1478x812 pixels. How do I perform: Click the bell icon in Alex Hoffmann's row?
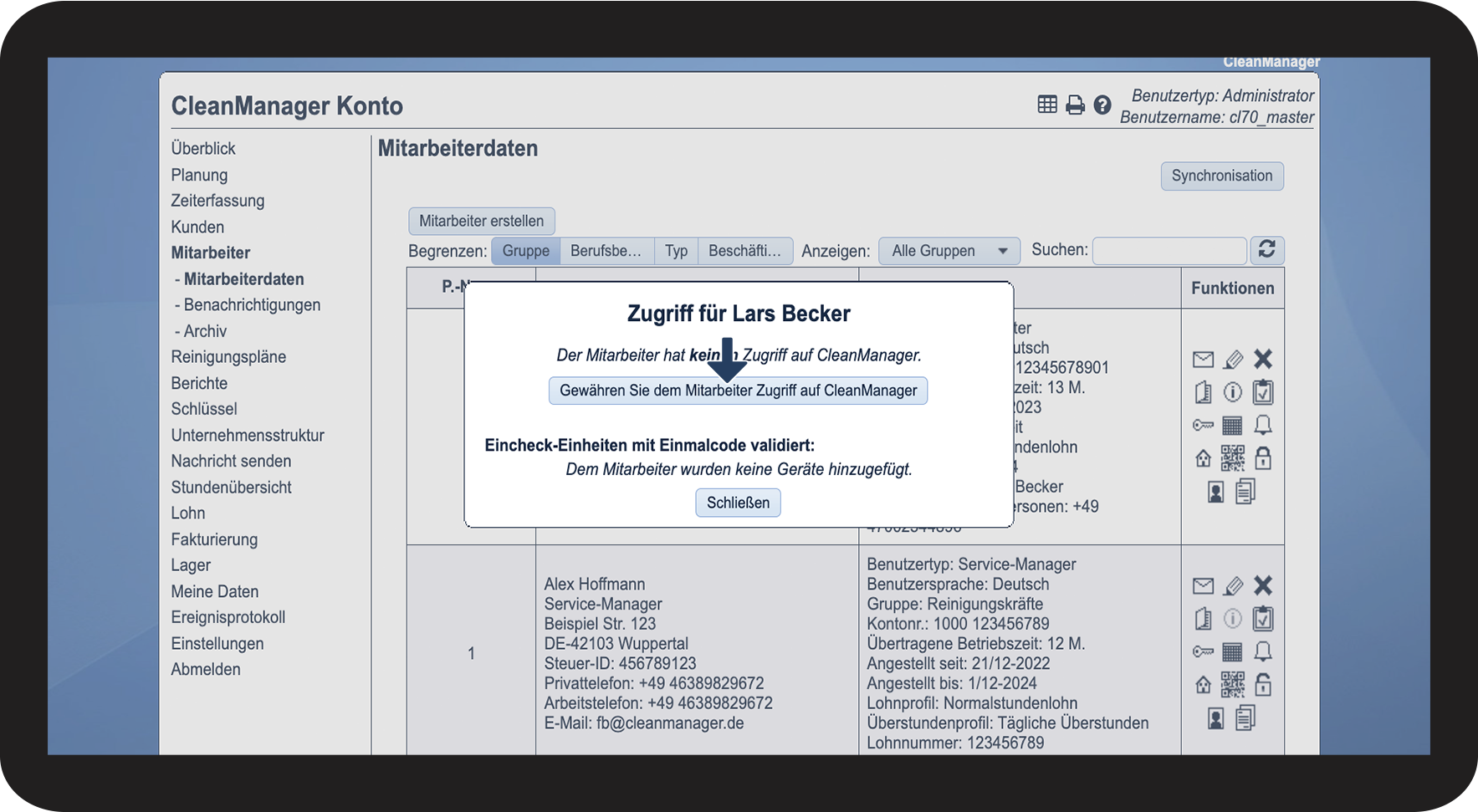pos(1263,651)
